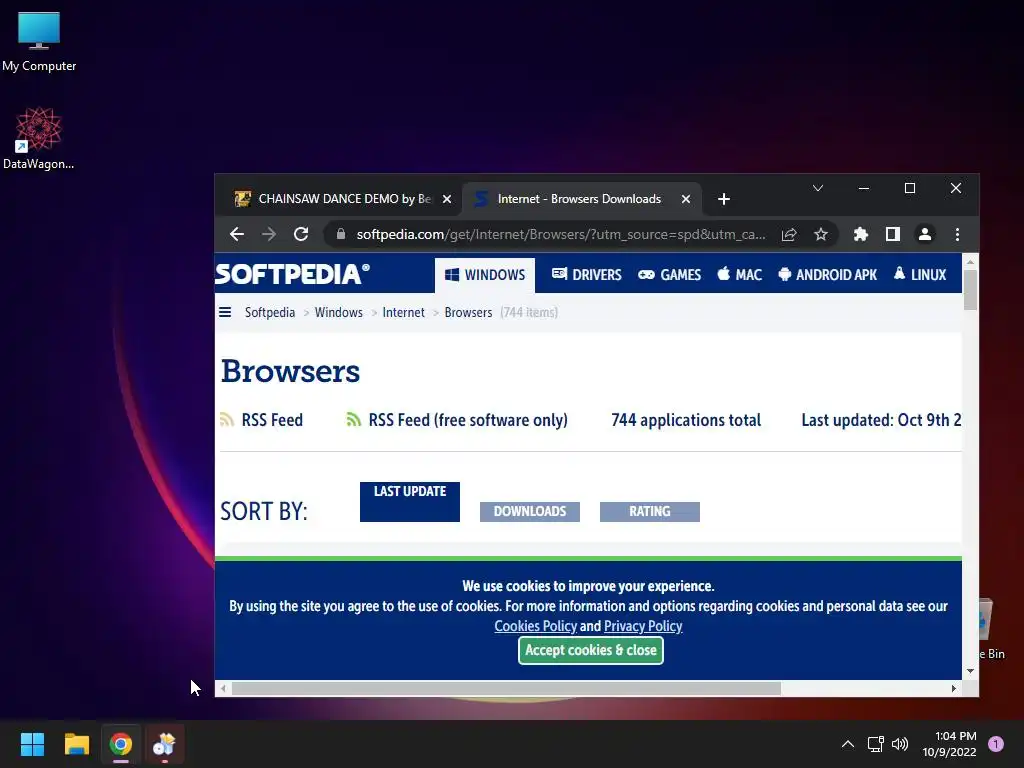
Task: Open File Explorer from taskbar
Action: pyautogui.click(x=76, y=744)
